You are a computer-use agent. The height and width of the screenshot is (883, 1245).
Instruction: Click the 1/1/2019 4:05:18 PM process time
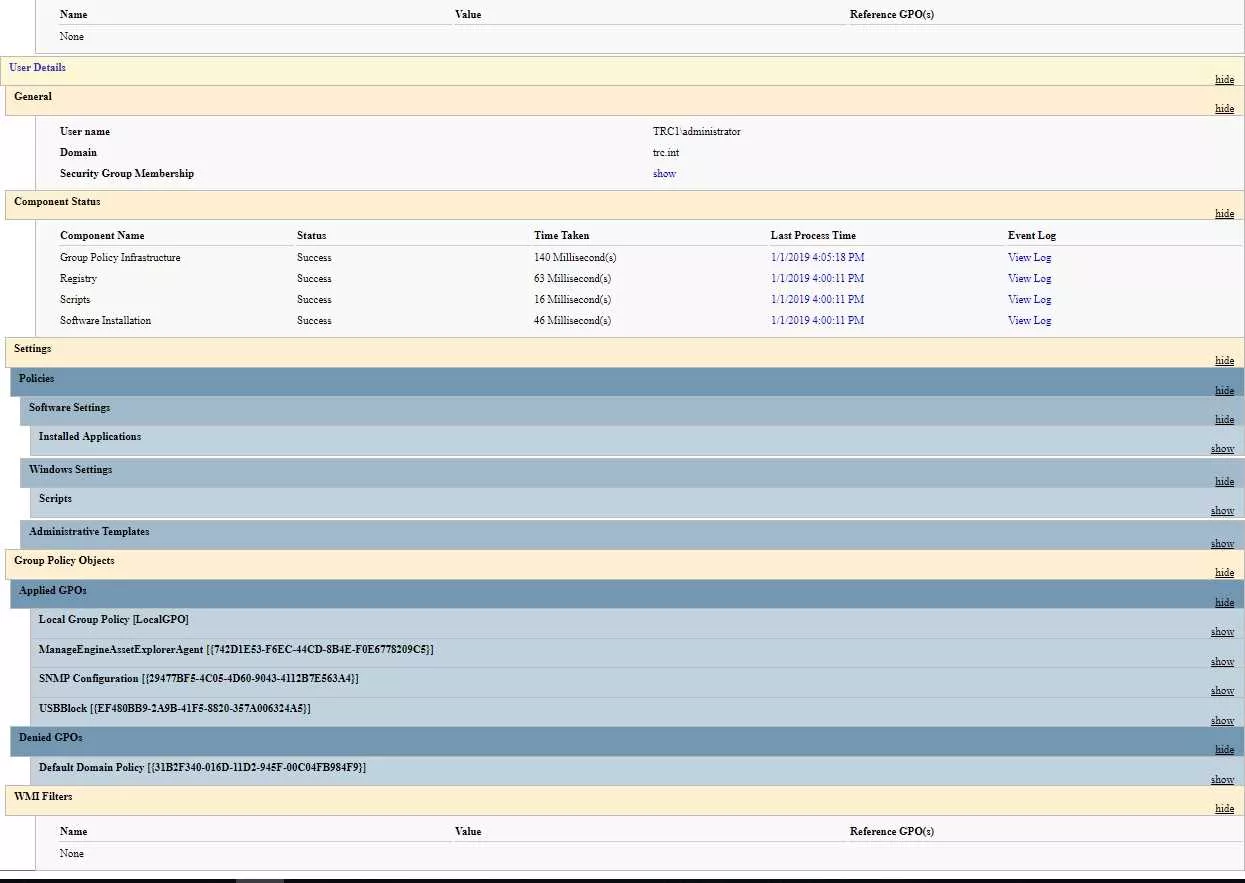817,258
